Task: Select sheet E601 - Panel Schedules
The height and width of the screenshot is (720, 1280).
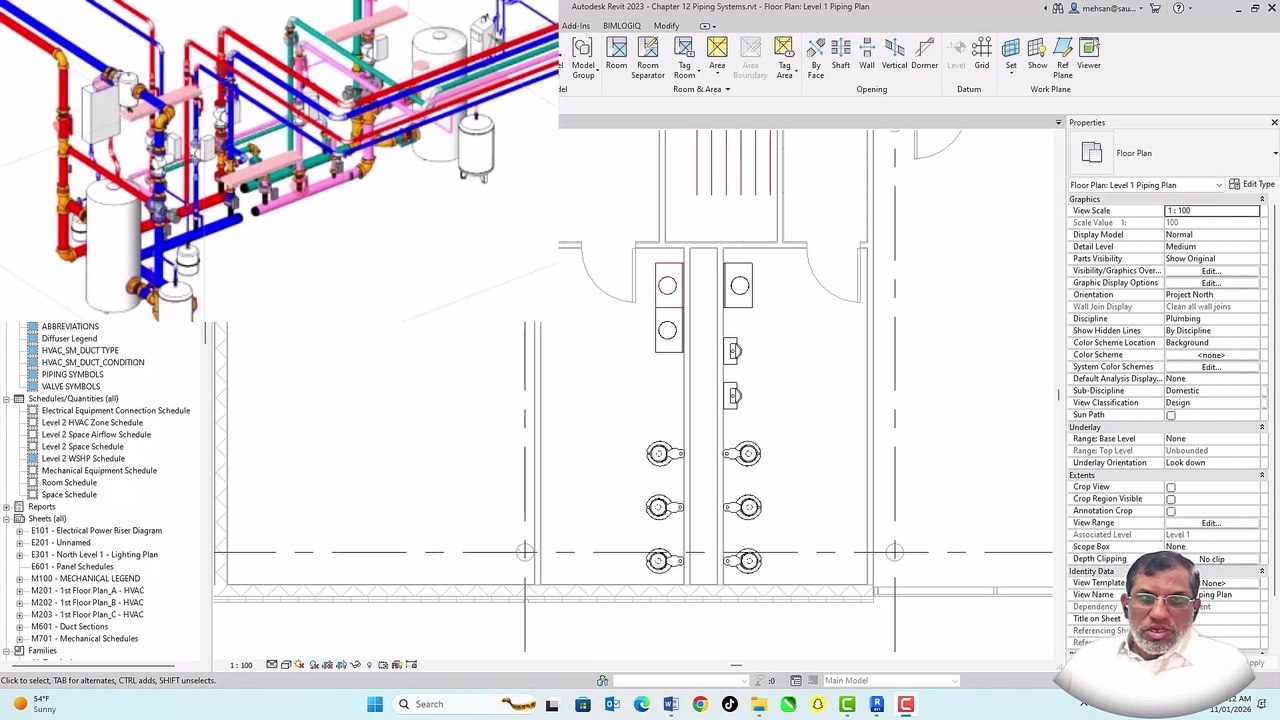Action: 72,567
